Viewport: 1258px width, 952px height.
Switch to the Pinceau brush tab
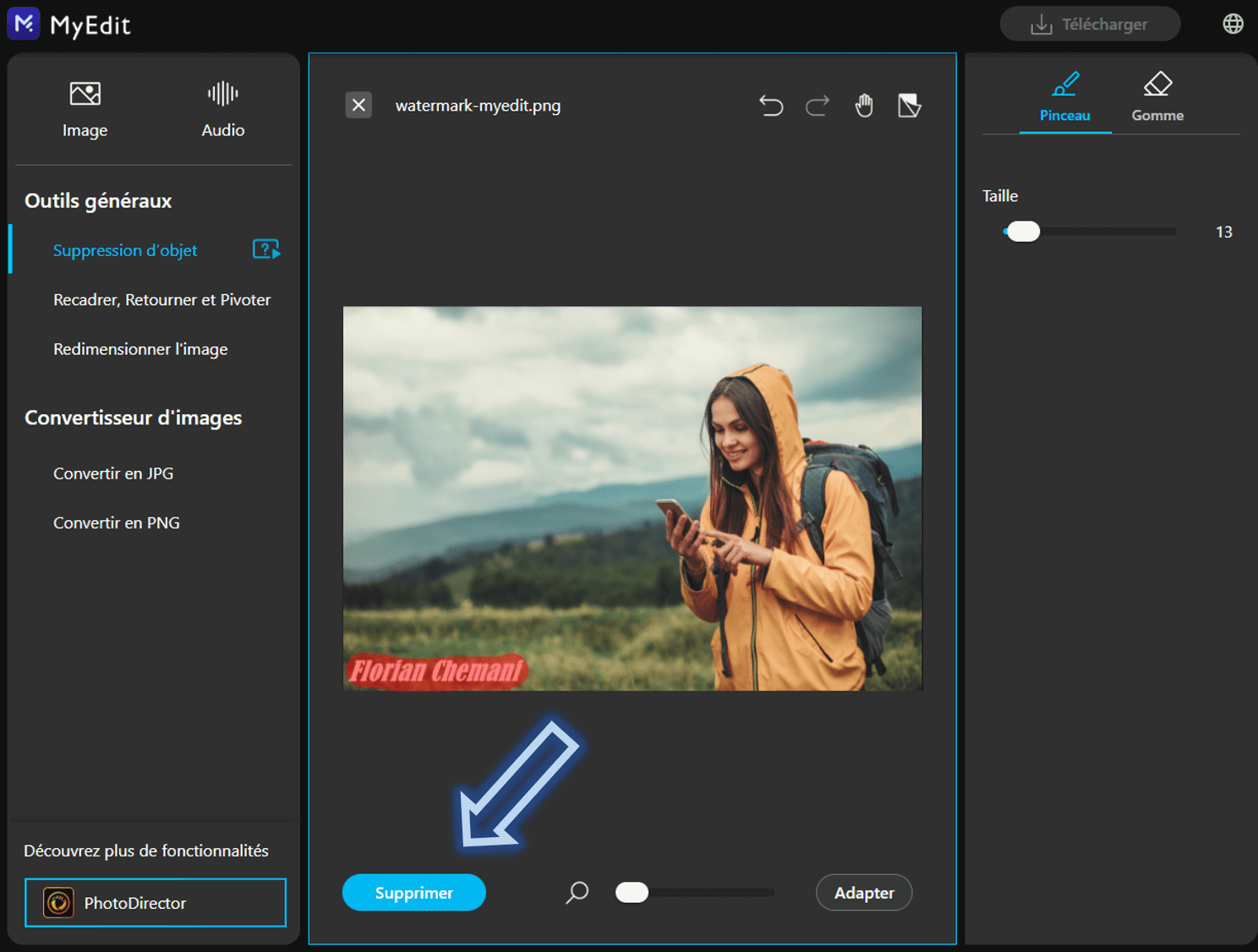point(1065,98)
